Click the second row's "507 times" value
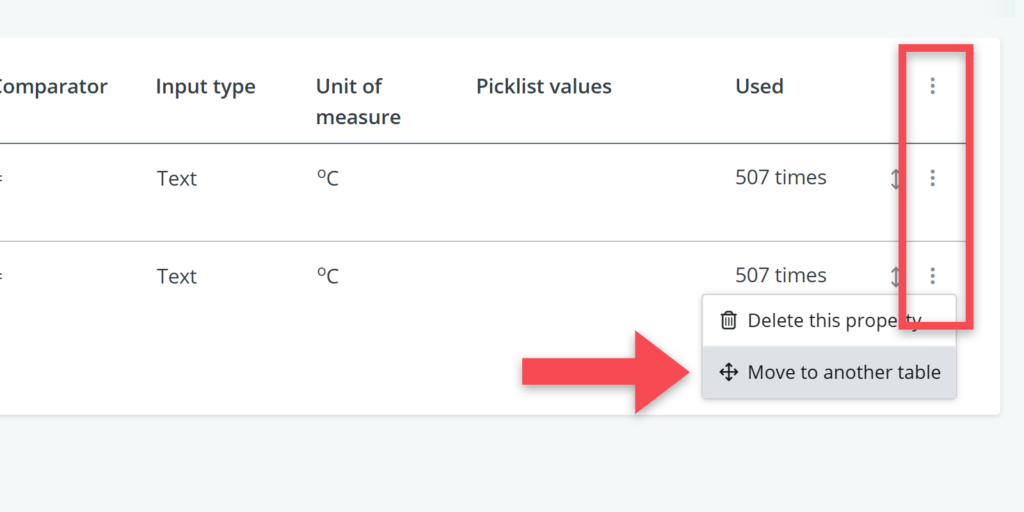The height and width of the screenshot is (512, 1024). (x=780, y=276)
